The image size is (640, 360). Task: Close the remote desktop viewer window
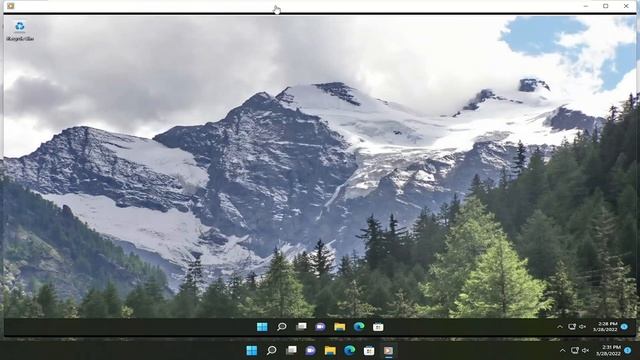pyautogui.click(x=626, y=6)
